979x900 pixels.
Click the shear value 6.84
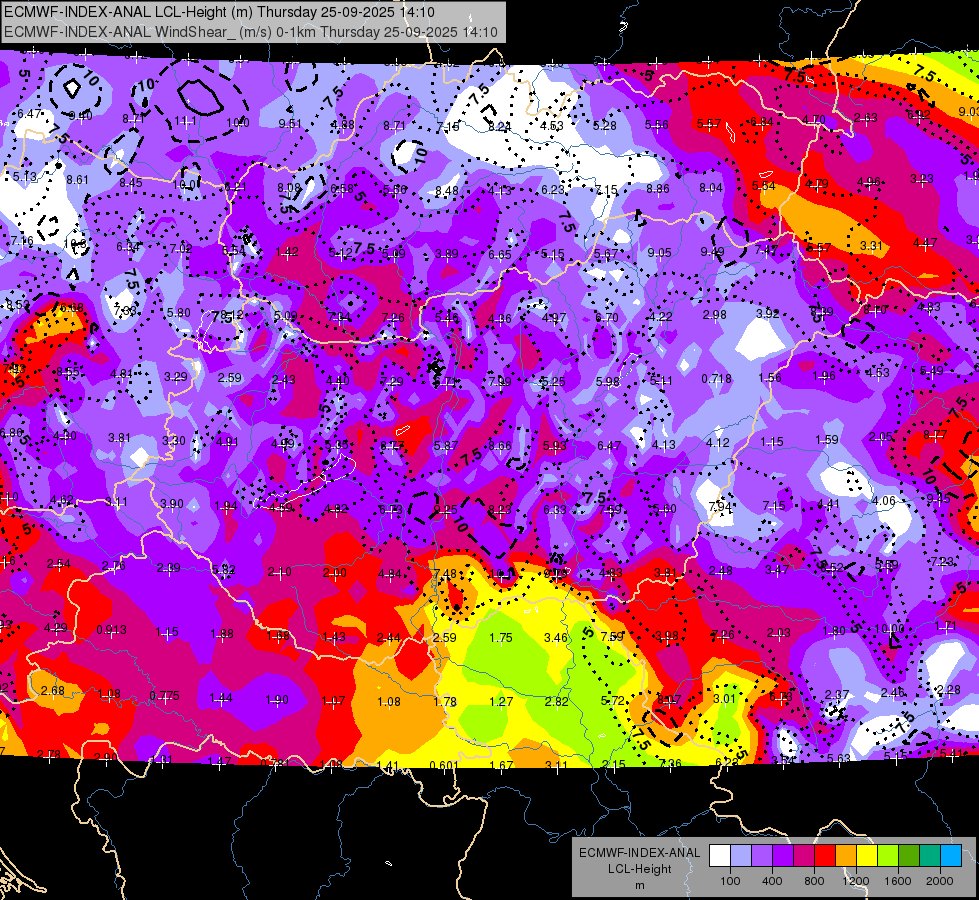click(x=762, y=122)
